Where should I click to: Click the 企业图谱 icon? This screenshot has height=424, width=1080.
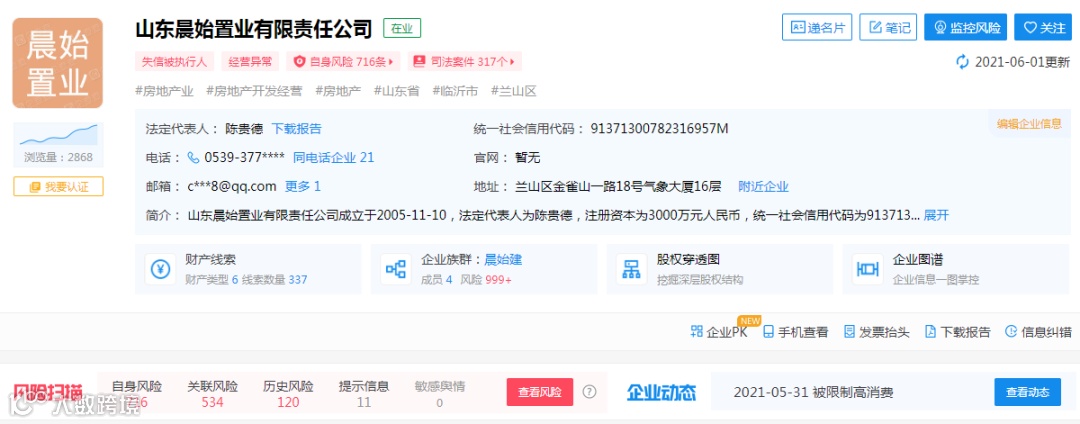(868, 270)
